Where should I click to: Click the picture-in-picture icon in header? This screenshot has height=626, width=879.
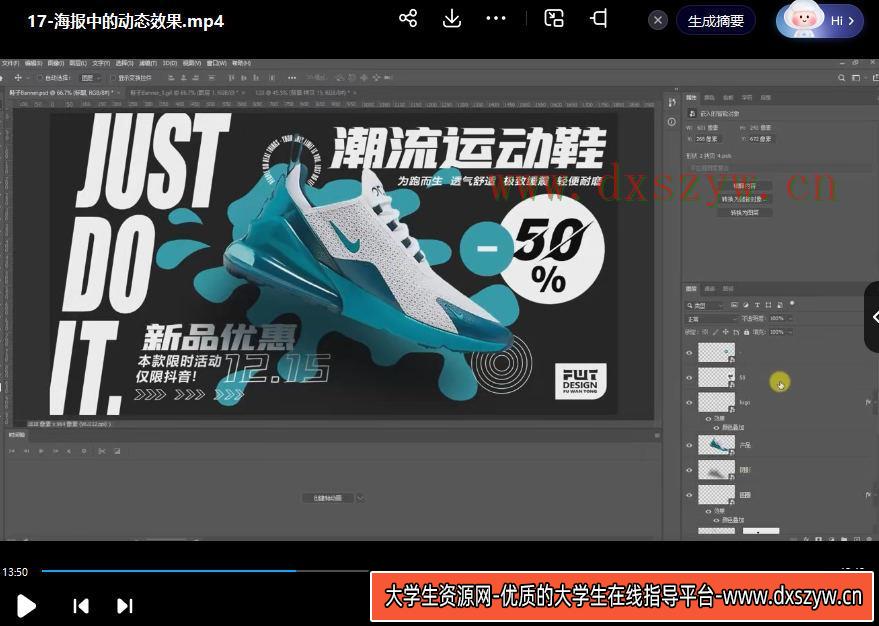(554, 18)
